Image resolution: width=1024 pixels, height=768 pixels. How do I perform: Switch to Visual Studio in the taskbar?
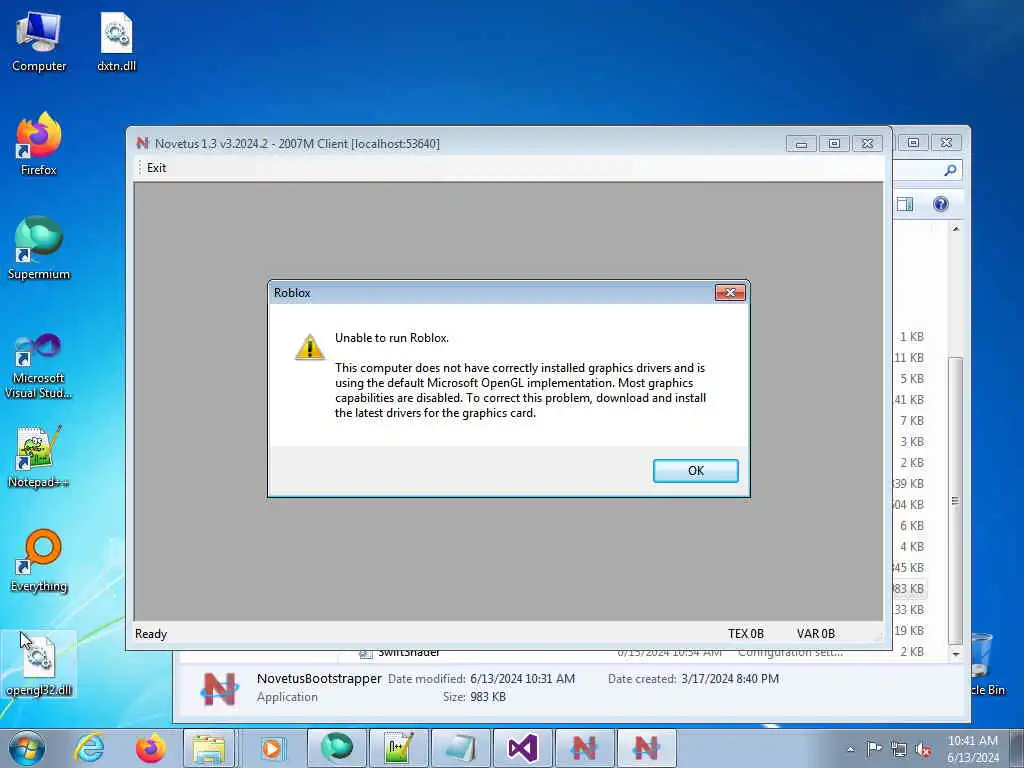(522, 748)
